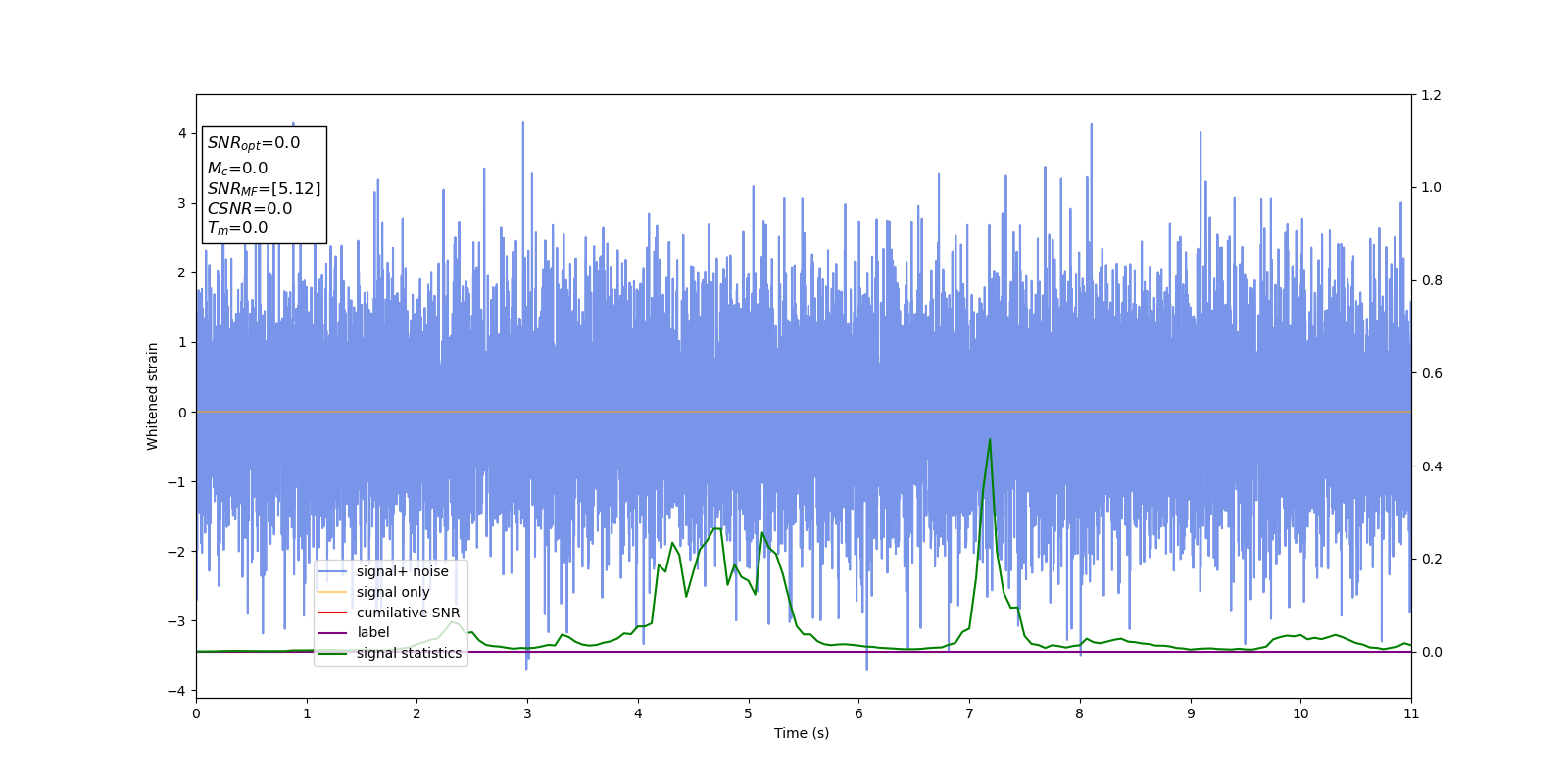The width and height of the screenshot is (1568, 784).
Task: Click the green signal statistics peak near 7 s
Action: pyautogui.click(x=990, y=439)
